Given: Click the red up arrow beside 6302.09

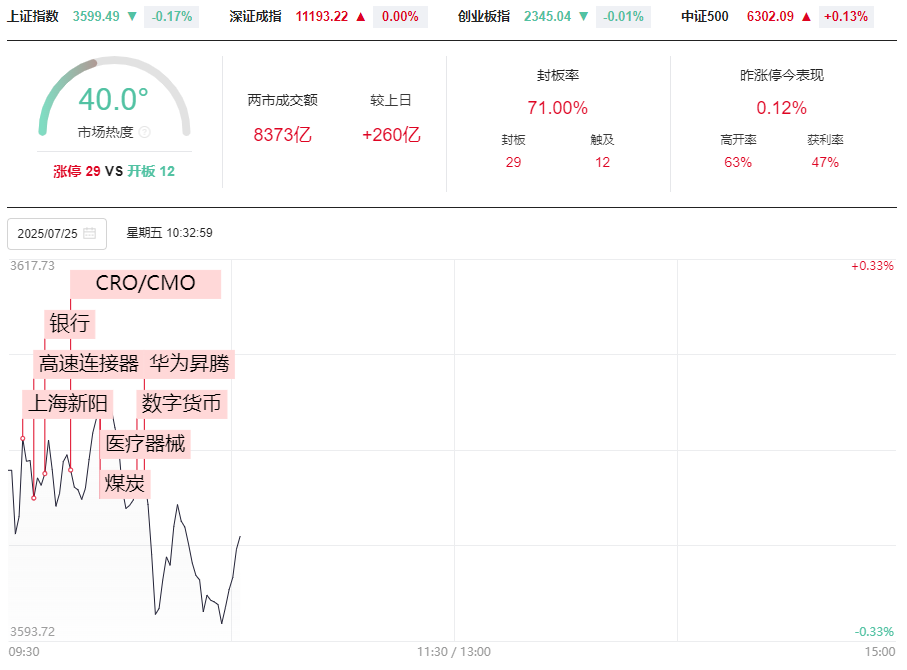Looking at the screenshot, I should click(x=806, y=16).
